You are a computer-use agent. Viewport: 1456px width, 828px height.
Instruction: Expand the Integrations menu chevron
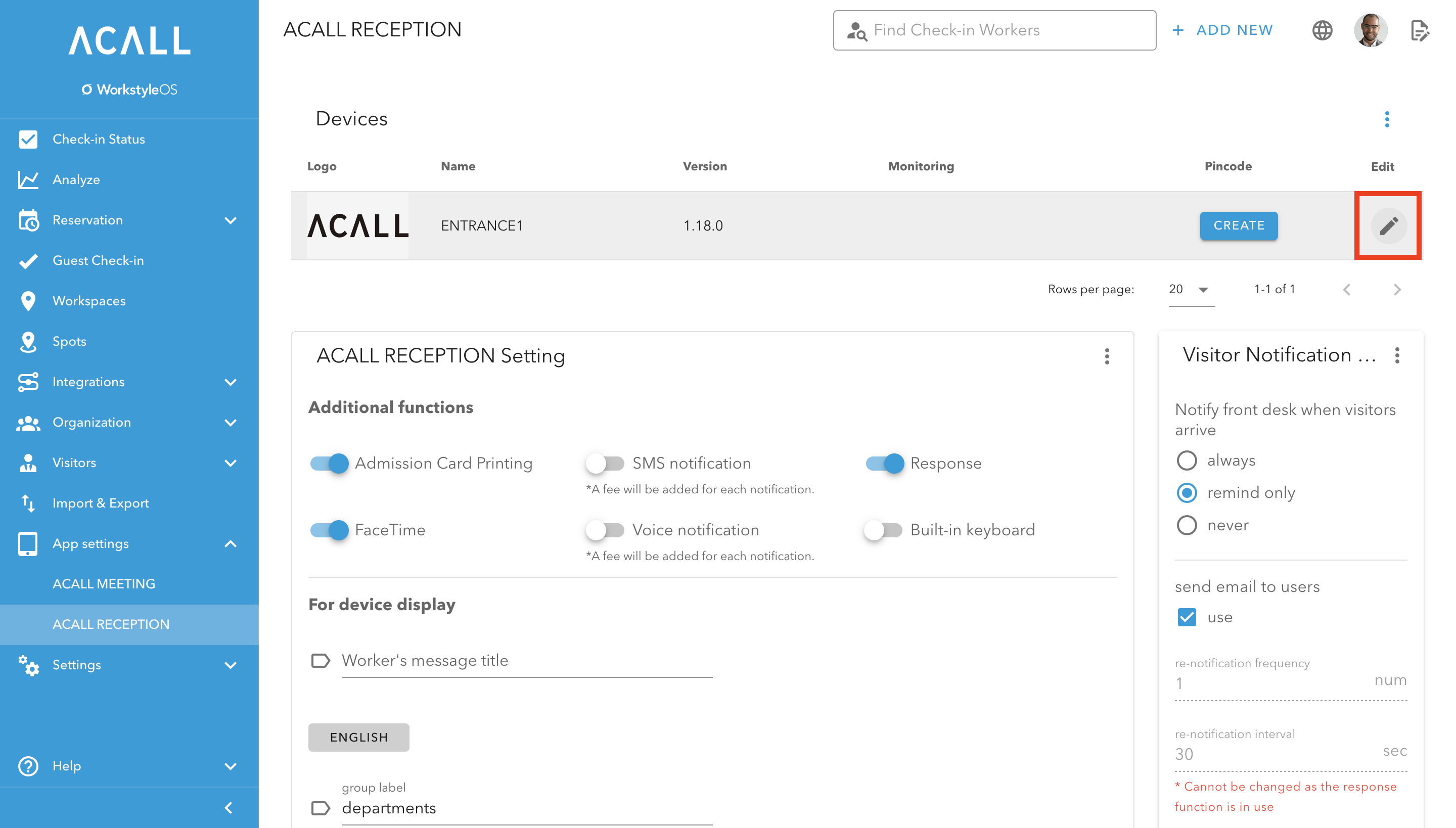pyautogui.click(x=231, y=382)
